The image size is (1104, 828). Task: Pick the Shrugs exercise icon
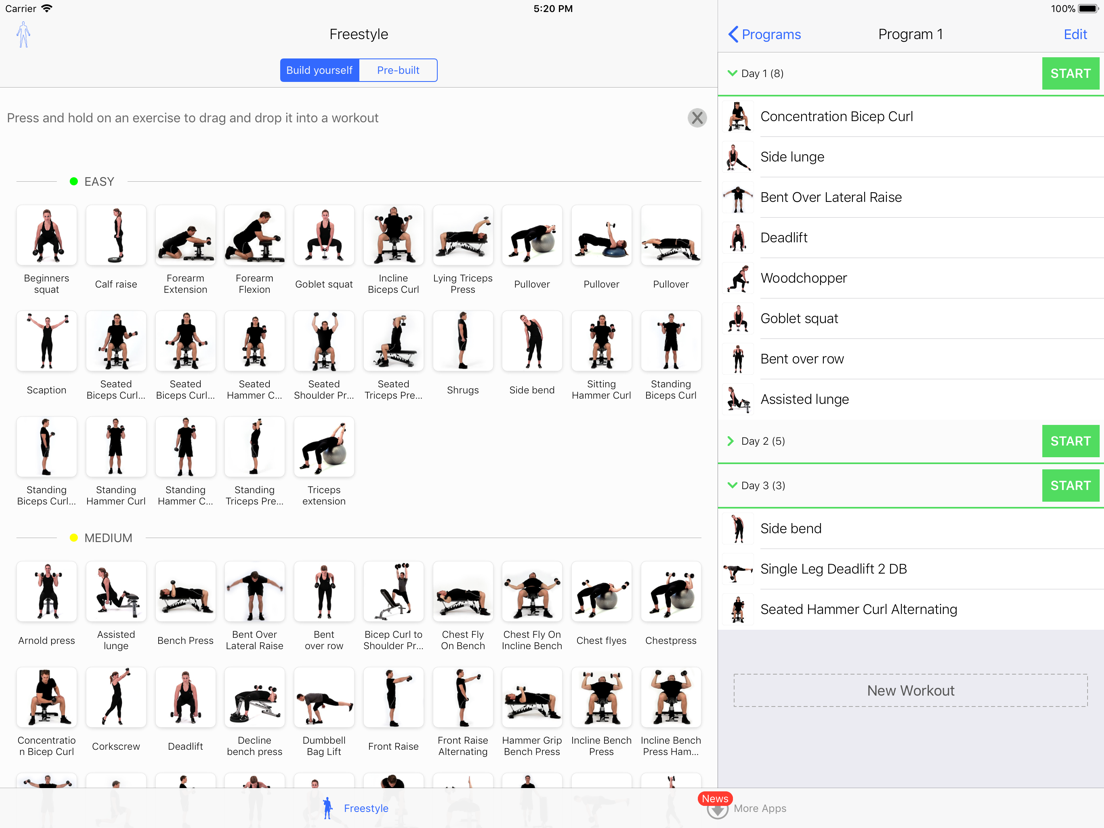[x=463, y=341]
